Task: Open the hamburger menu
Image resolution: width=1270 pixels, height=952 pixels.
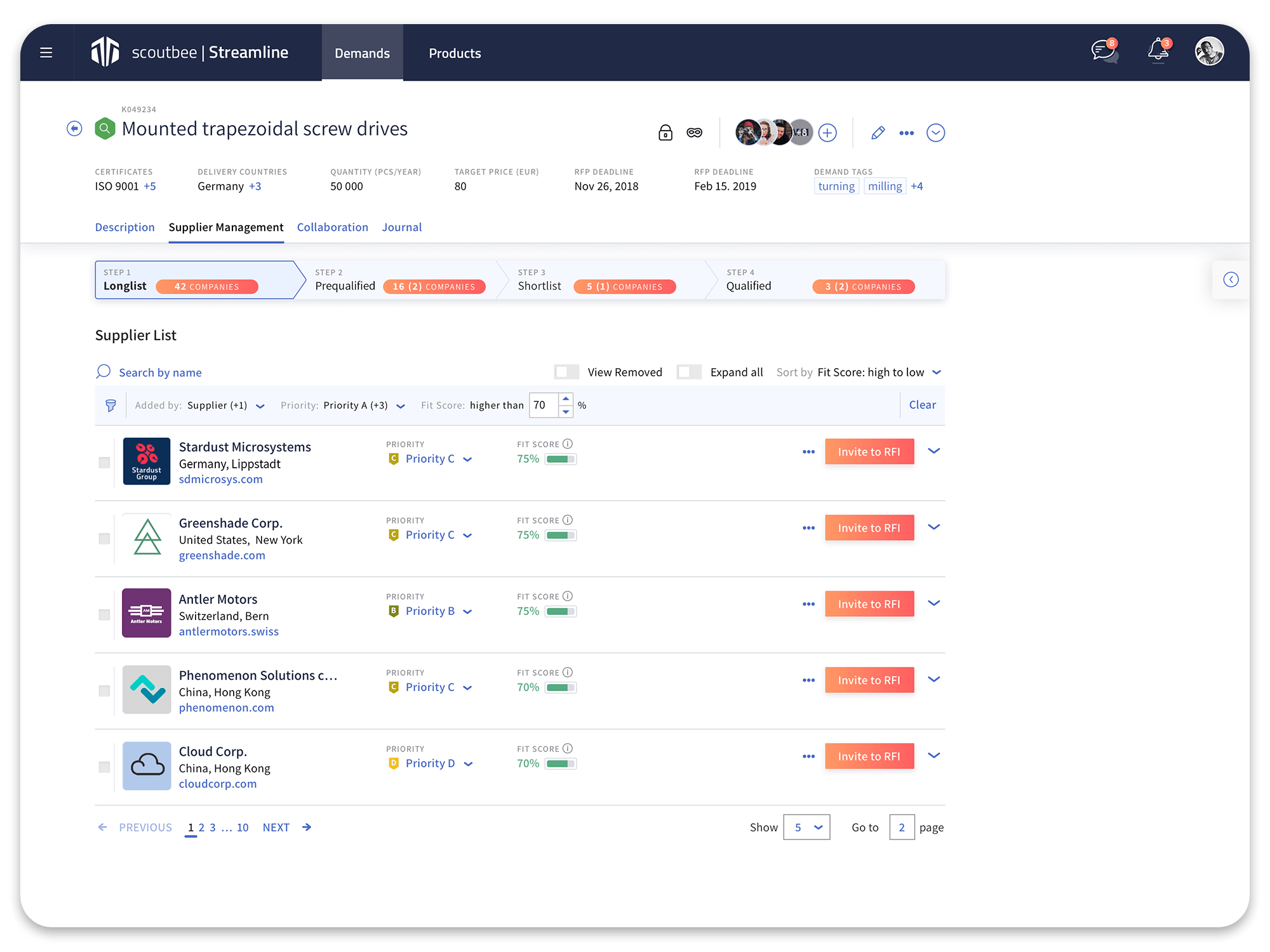Action: coord(45,52)
